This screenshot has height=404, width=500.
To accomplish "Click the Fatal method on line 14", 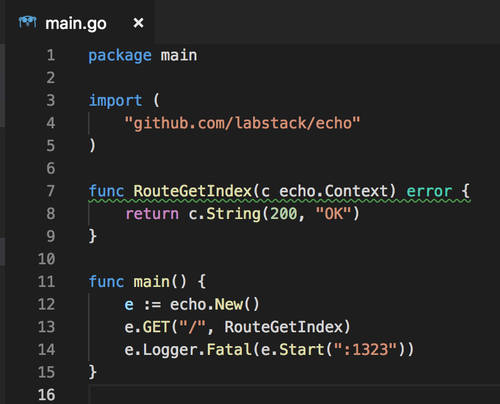I will (229, 350).
